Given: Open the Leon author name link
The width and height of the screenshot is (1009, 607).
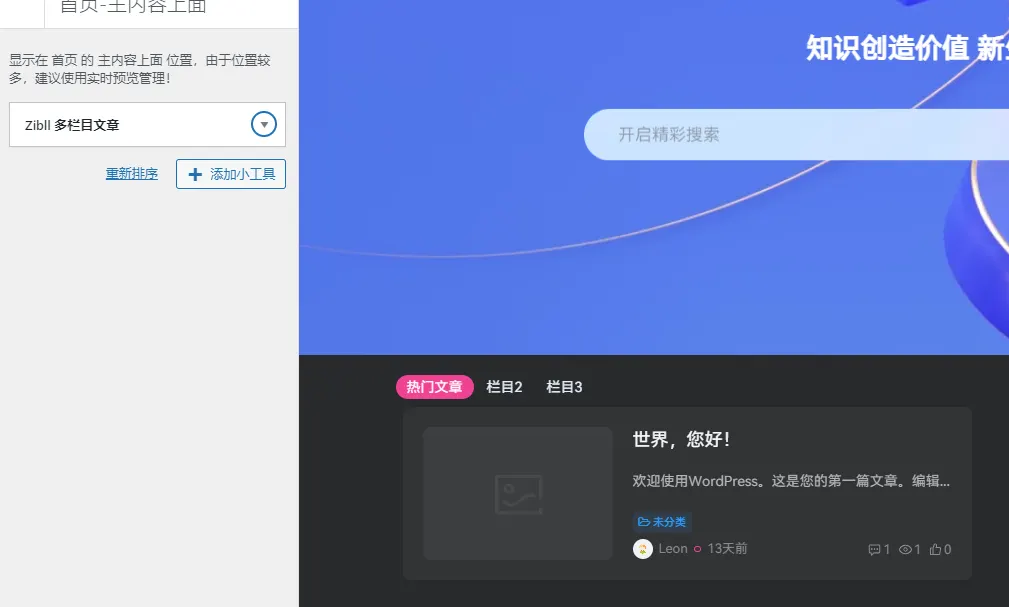Looking at the screenshot, I should [x=673, y=548].
